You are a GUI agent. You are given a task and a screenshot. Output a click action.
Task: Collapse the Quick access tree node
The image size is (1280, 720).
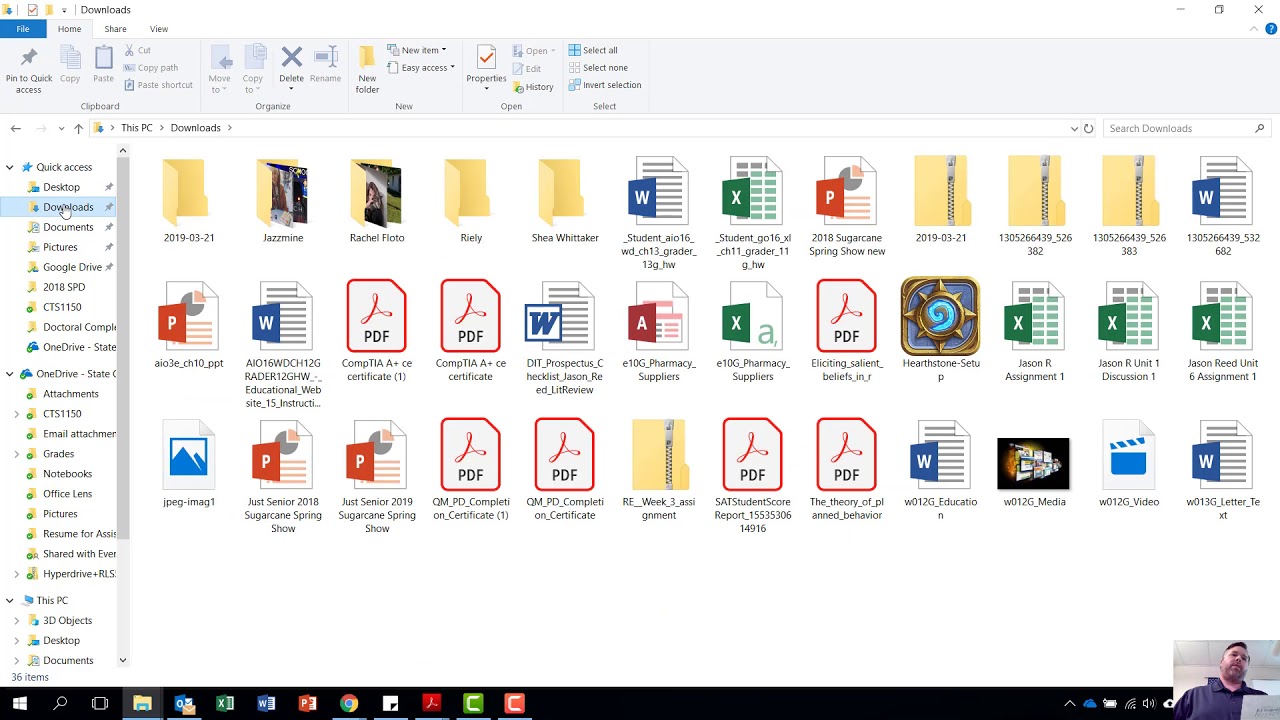(x=10, y=167)
